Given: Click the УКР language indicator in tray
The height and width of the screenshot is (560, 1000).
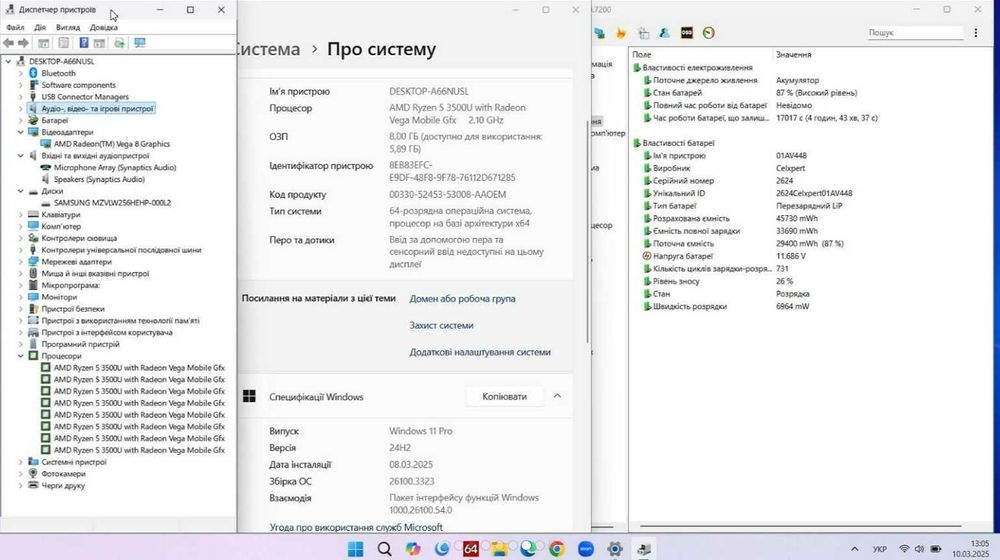Looking at the screenshot, I should click(879, 549).
